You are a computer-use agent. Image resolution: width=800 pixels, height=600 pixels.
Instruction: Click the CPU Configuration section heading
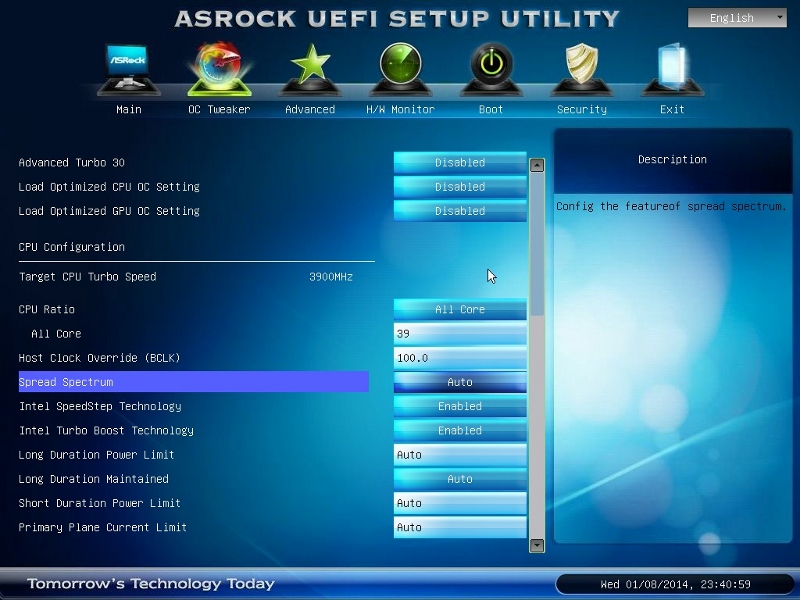click(x=71, y=247)
